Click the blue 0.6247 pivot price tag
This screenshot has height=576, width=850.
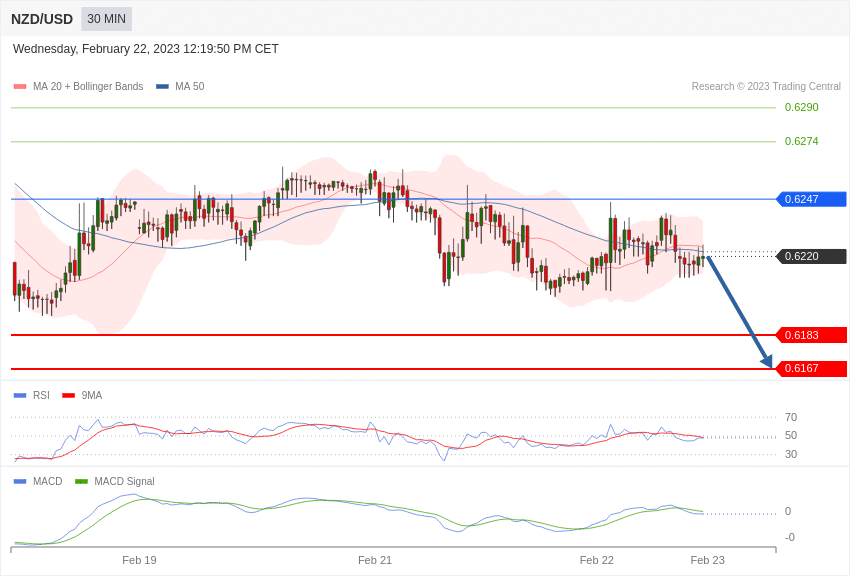point(812,199)
